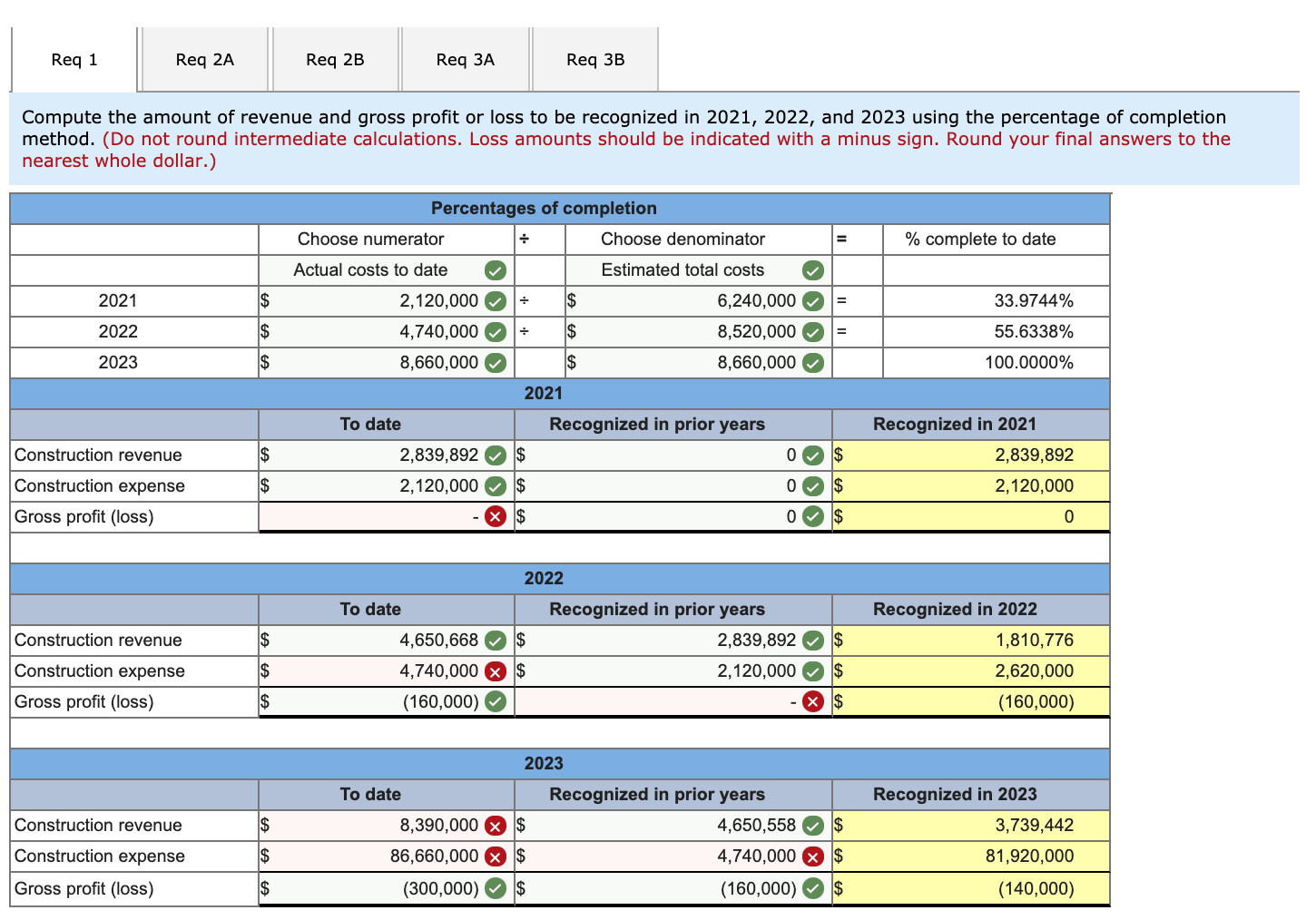This screenshot has width=1316, height=920.
Task: Edit 2021 actual costs field 2,120,000
Action: pos(387,301)
